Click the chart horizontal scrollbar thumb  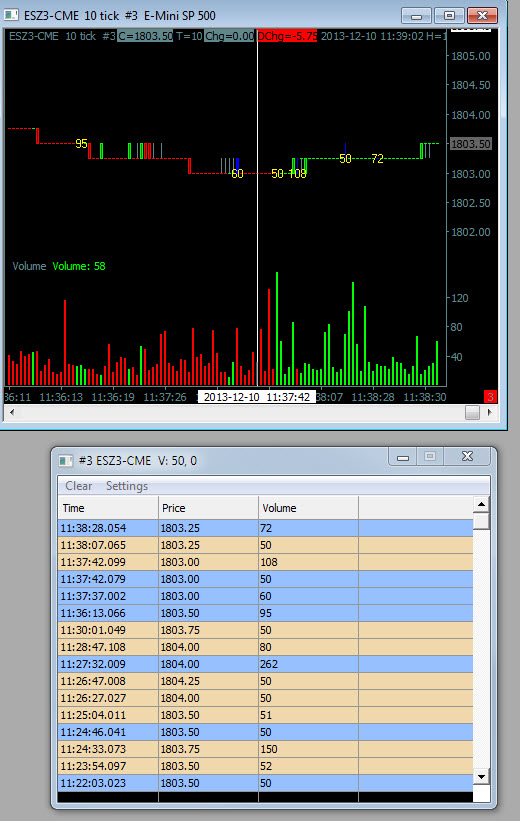pyautogui.click(x=472, y=412)
